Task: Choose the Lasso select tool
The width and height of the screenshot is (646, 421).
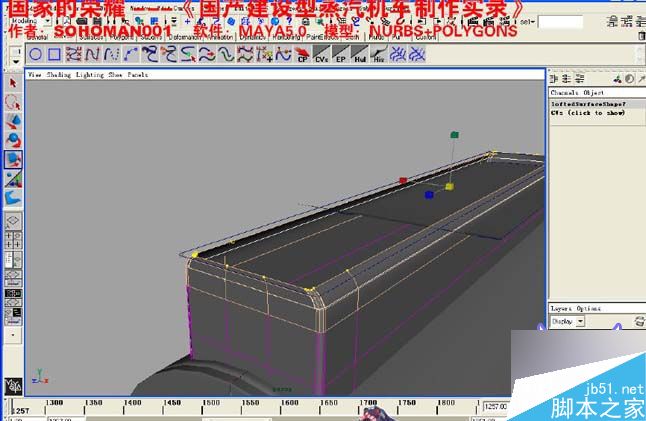Action: [13, 102]
